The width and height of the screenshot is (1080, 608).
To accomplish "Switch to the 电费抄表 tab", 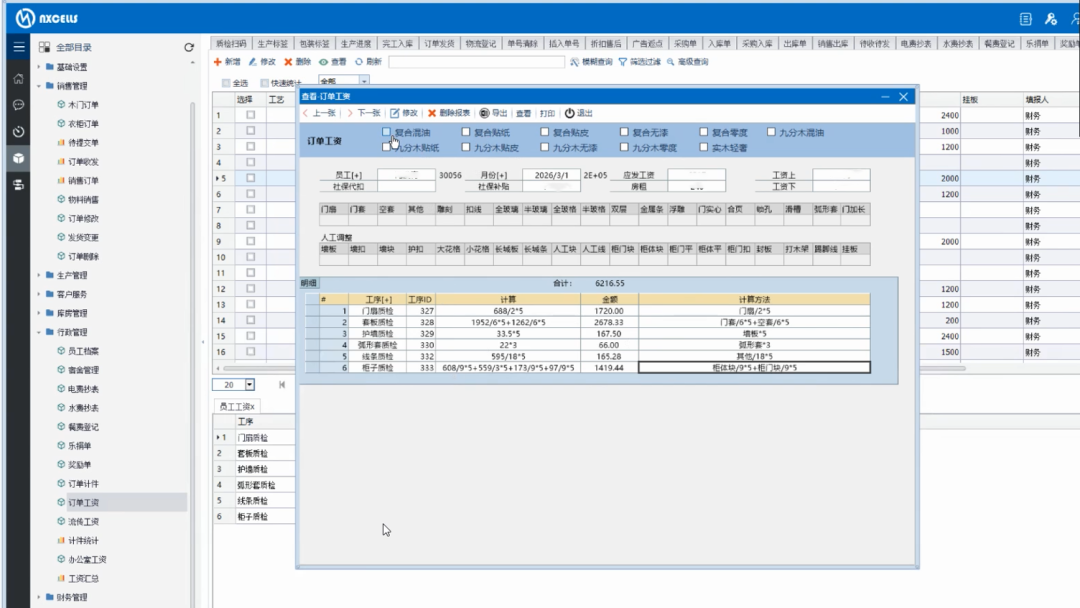I will [915, 43].
